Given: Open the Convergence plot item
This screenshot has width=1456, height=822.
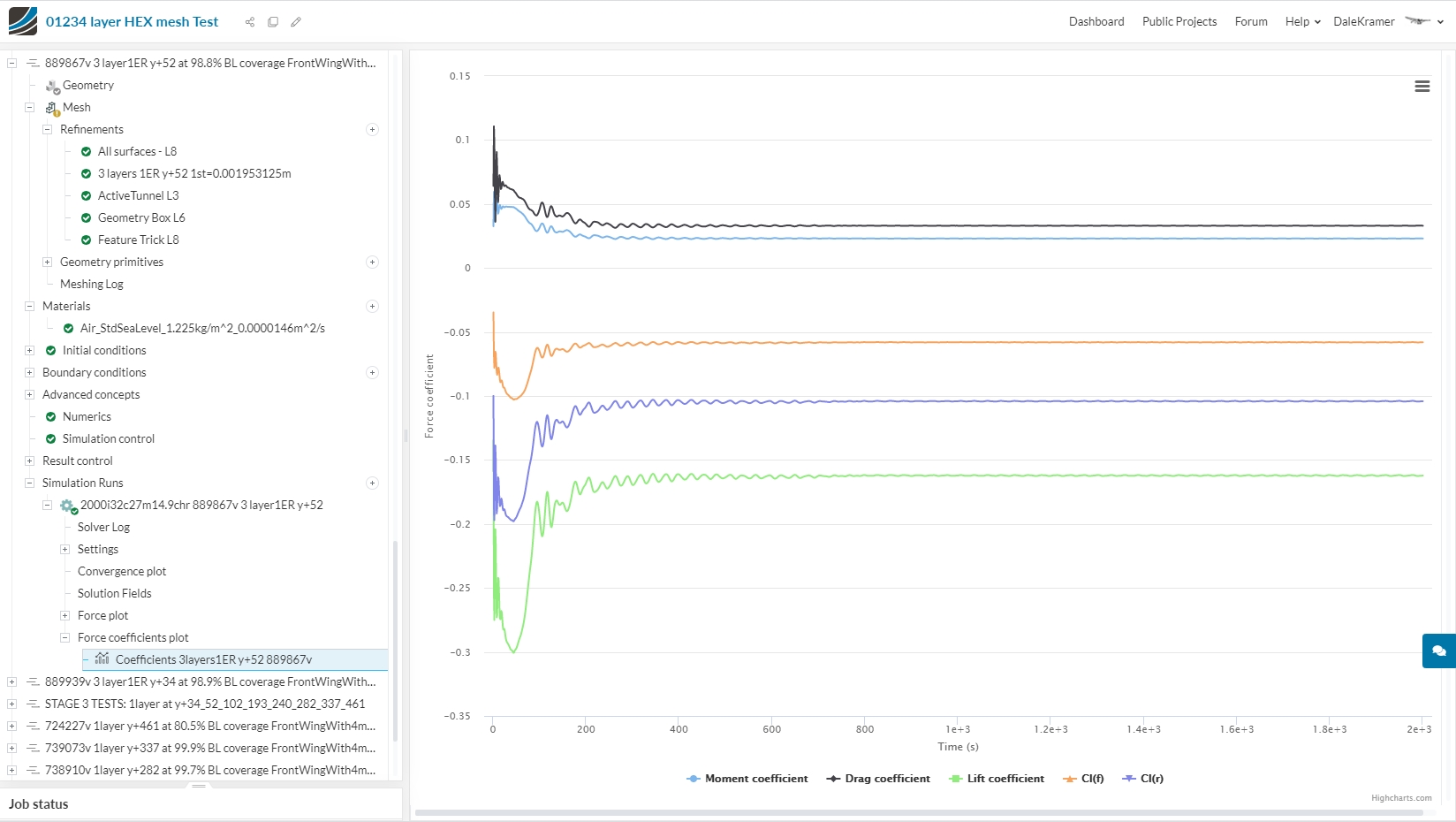Looking at the screenshot, I should point(122,572).
